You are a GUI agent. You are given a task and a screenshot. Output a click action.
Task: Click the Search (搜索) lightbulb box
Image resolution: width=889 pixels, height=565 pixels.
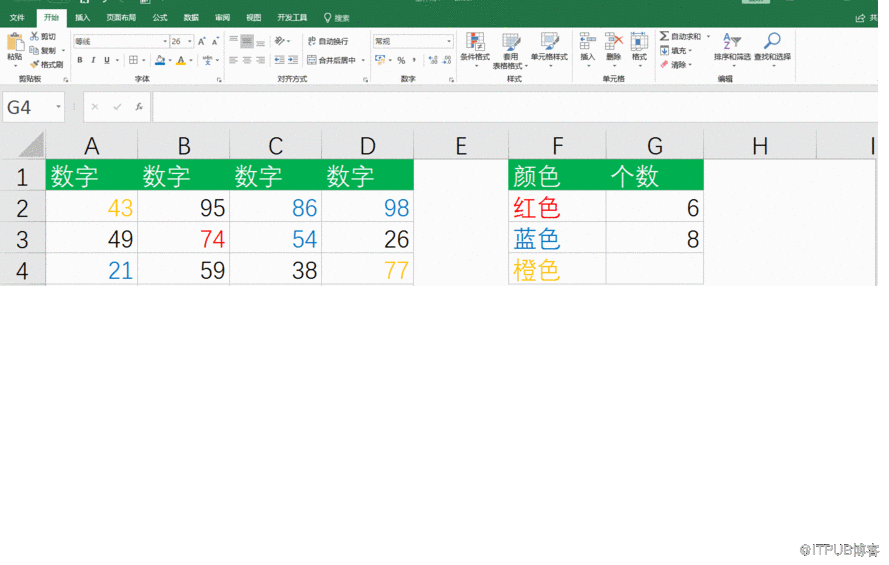(x=336, y=18)
